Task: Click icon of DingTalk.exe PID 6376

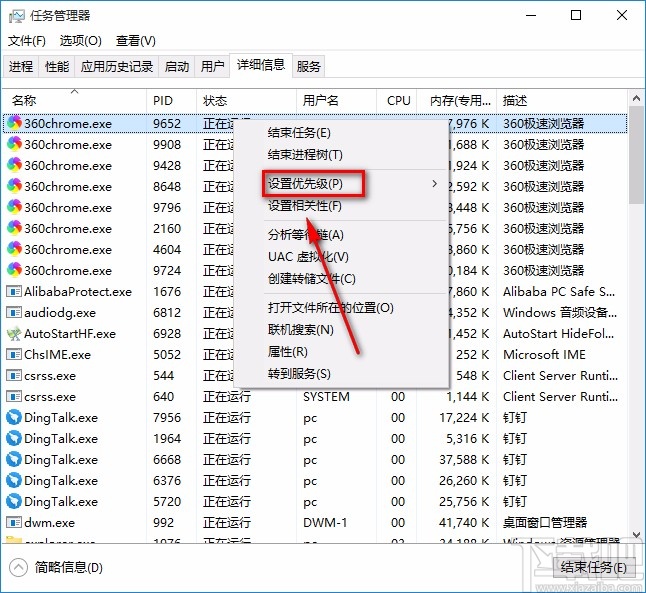Action: click(14, 480)
